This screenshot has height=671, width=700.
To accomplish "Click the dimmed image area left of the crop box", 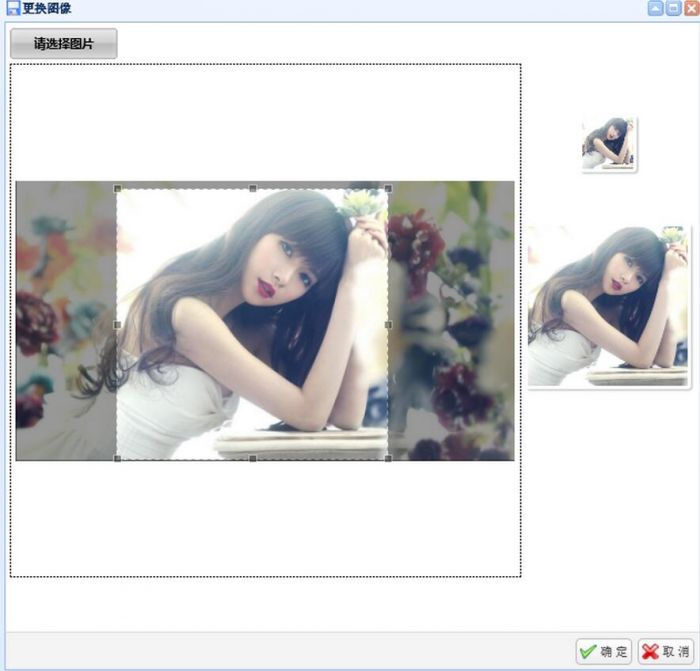I will click(x=65, y=320).
